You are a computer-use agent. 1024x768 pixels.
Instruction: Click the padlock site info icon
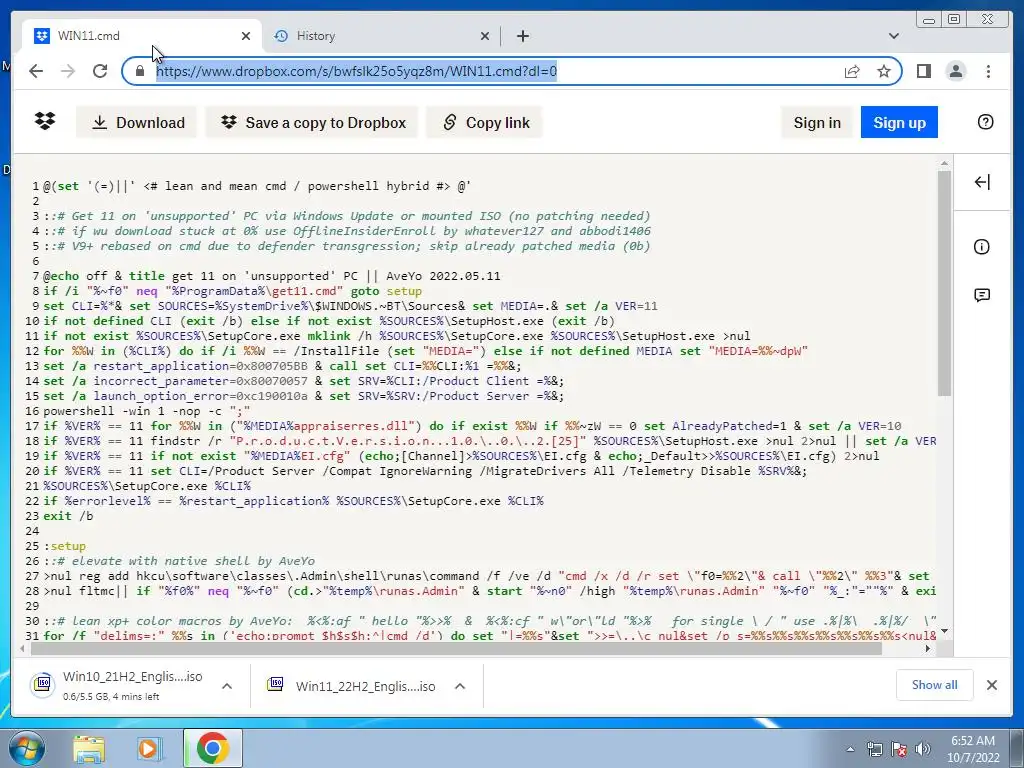pos(140,71)
